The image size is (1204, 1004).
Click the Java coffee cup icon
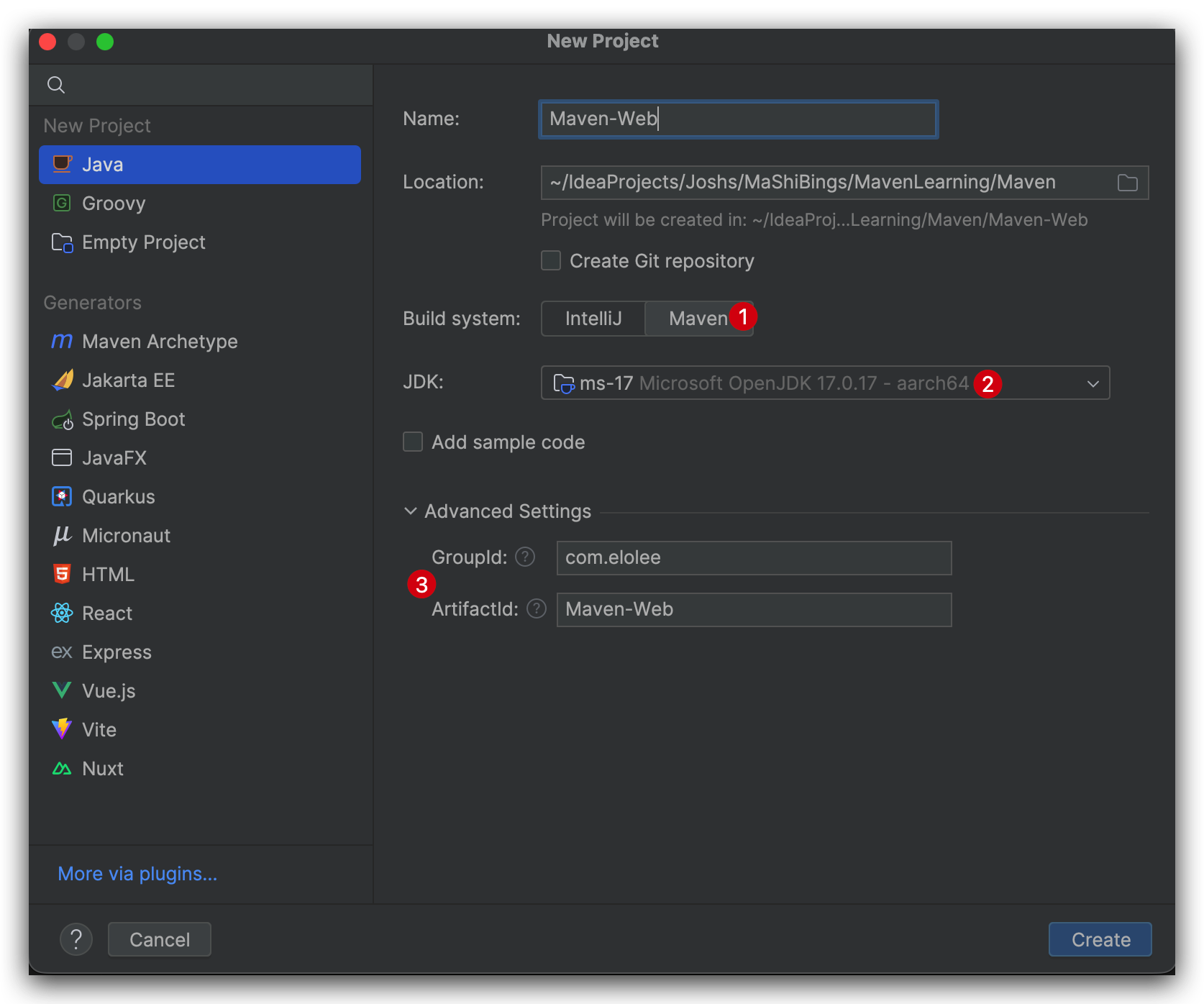(63, 164)
